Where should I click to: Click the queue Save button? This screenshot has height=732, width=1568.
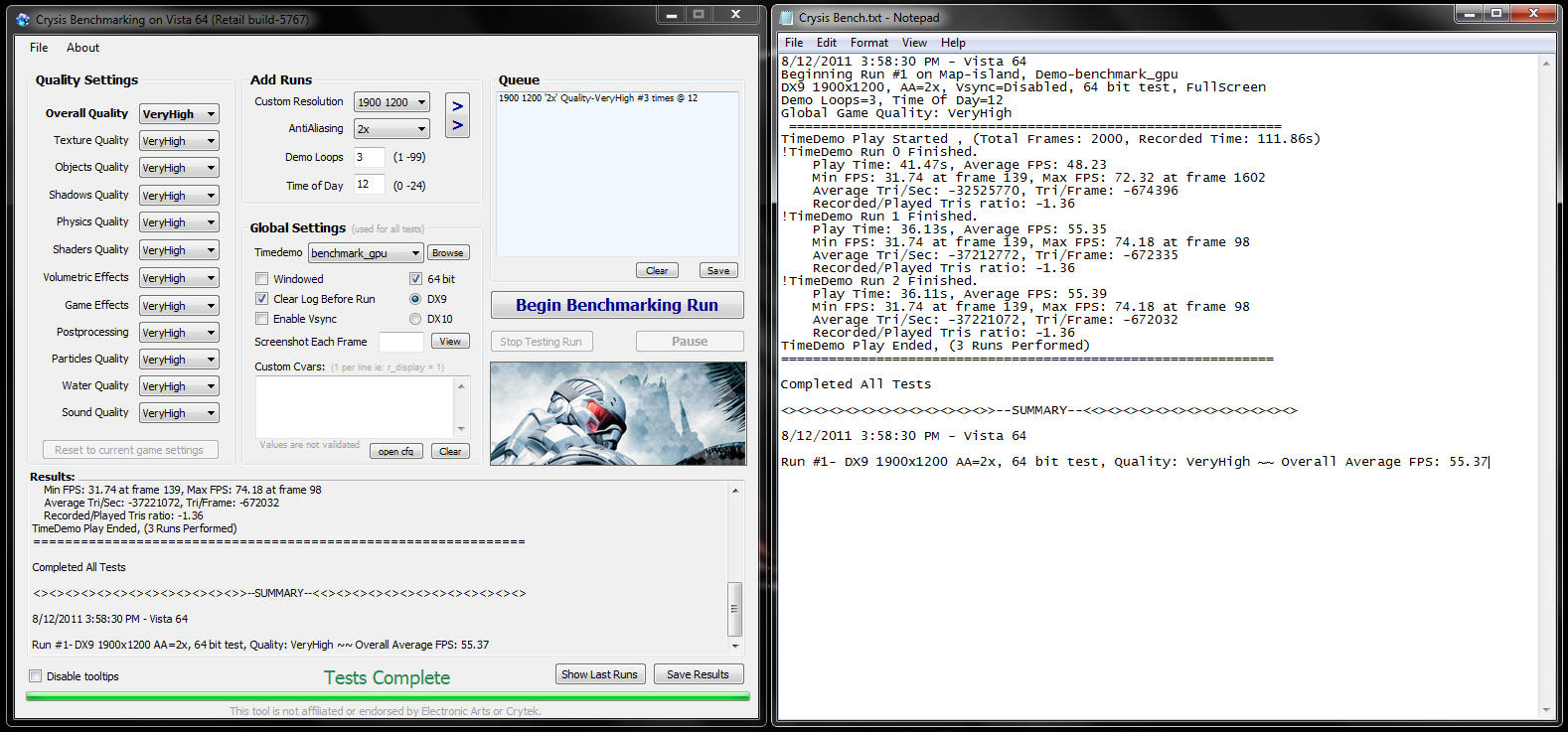pyautogui.click(x=718, y=270)
